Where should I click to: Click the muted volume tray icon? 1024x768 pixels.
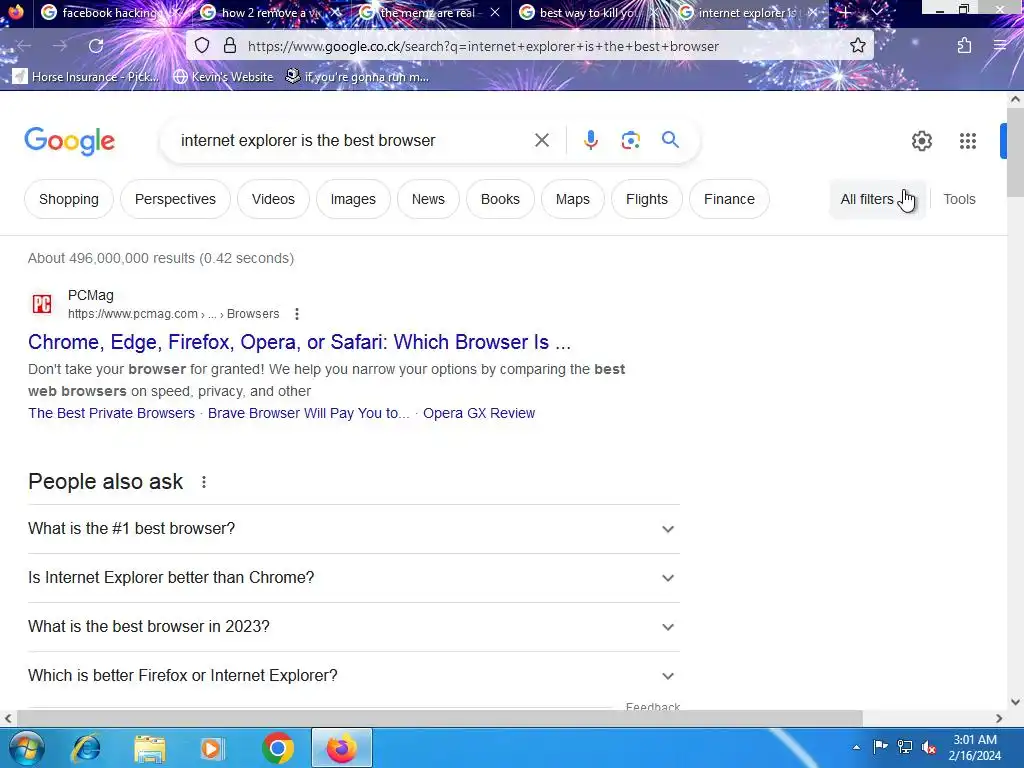[x=929, y=746]
